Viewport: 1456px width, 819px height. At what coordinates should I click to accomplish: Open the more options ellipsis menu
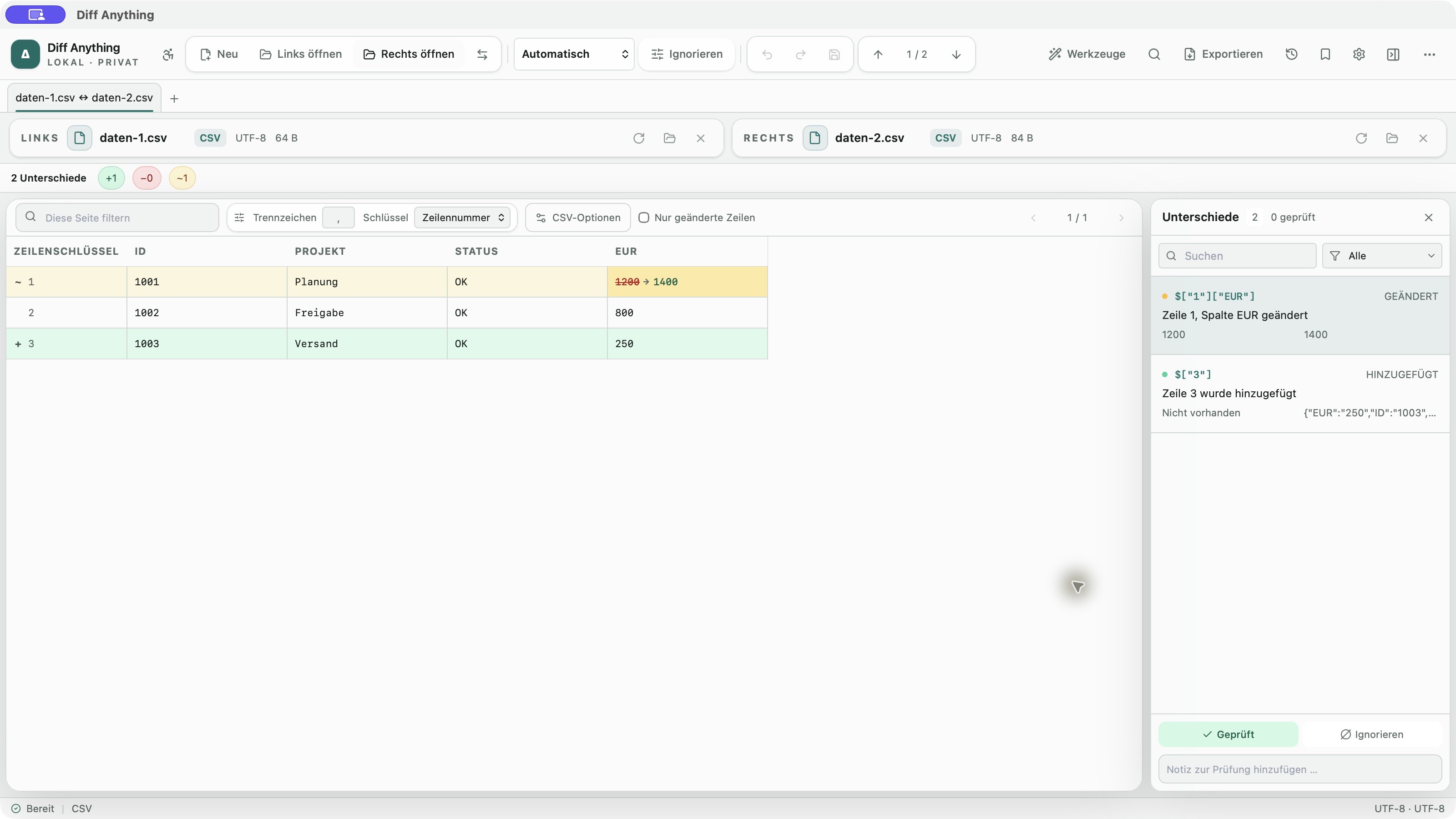pos(1430,54)
